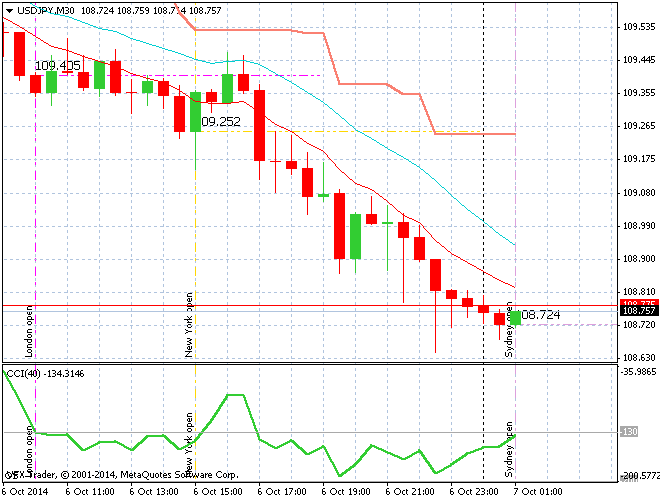Click the gray -130 CCI level tag
This screenshot has height=500, width=660.
tap(630, 432)
